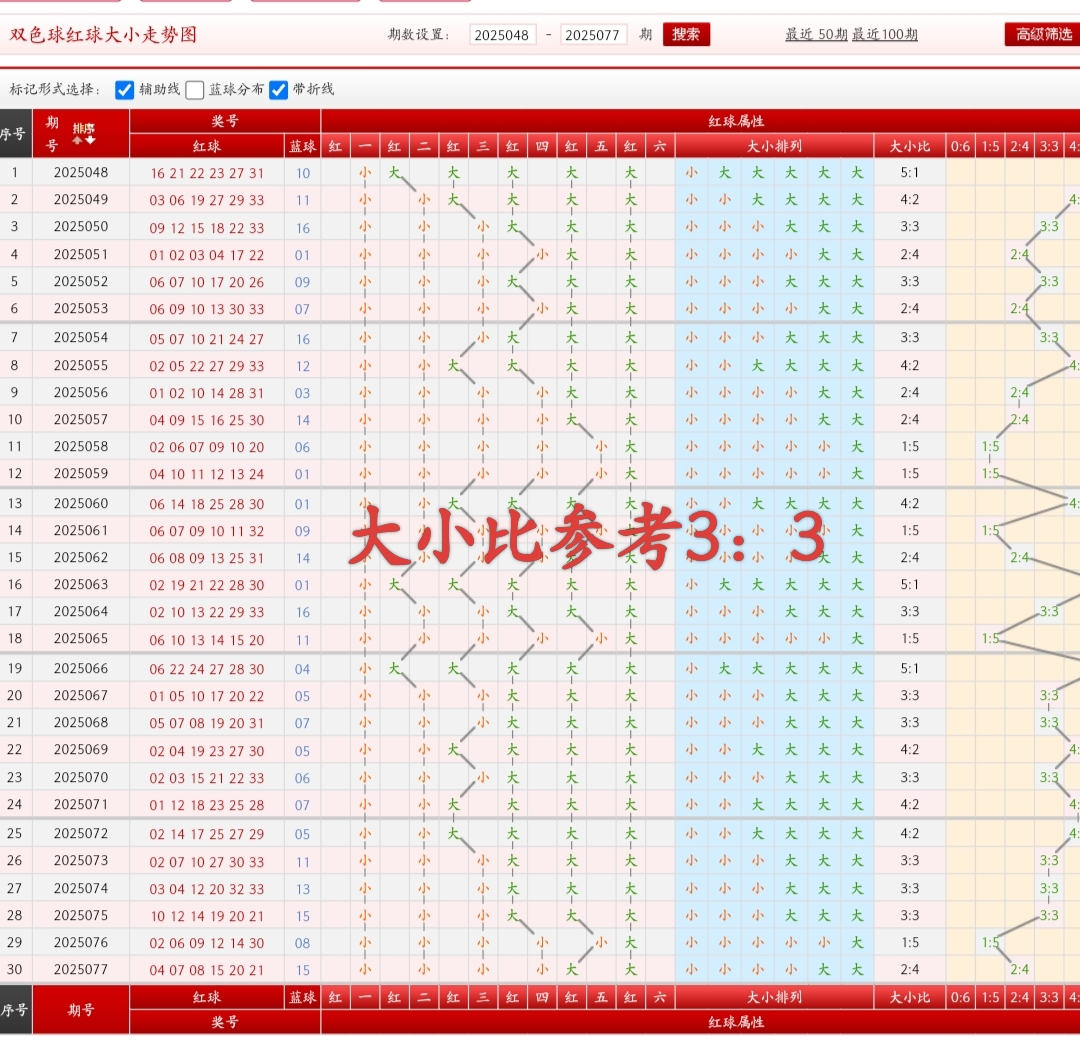Click red numbers 04 07 08 15 20 21
Screen dimensions: 1080x1053
point(207,970)
